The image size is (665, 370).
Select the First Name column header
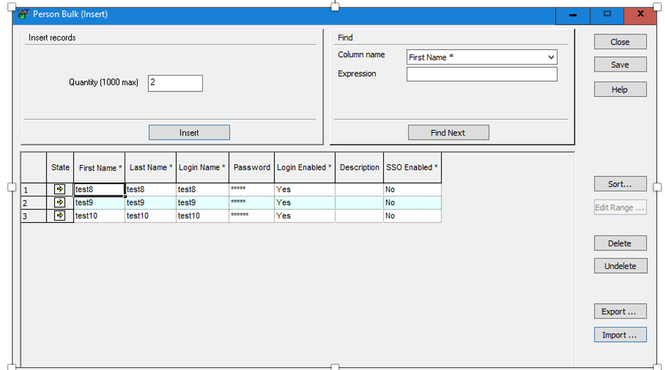click(99, 168)
